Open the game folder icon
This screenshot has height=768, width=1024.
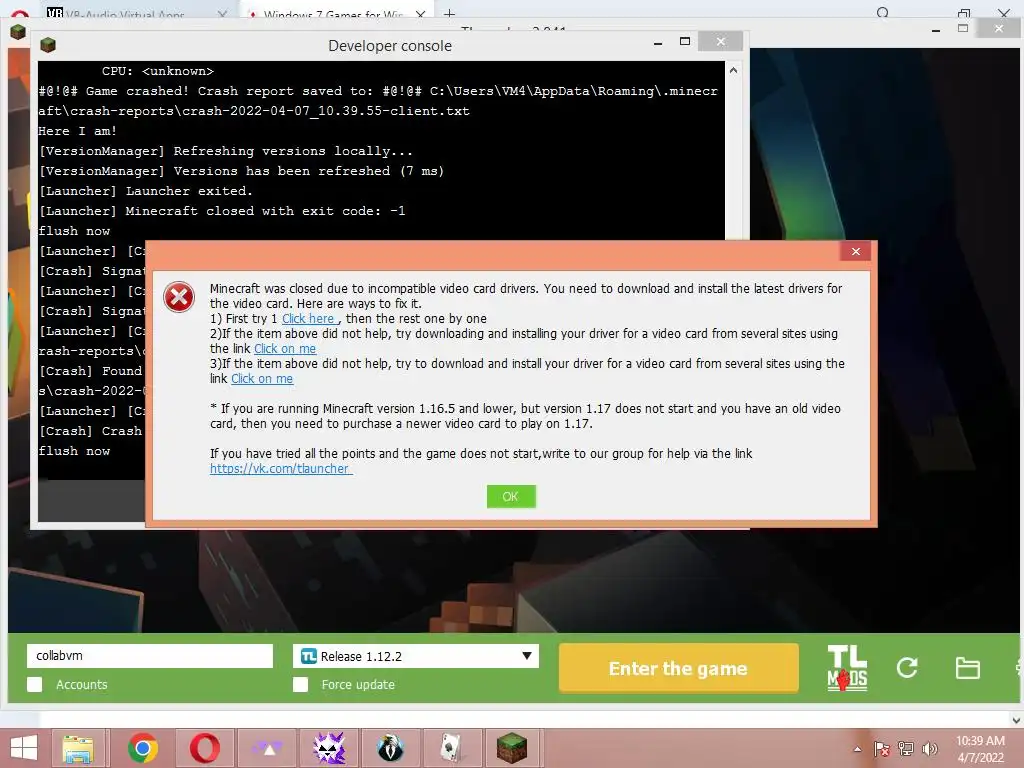click(x=967, y=668)
